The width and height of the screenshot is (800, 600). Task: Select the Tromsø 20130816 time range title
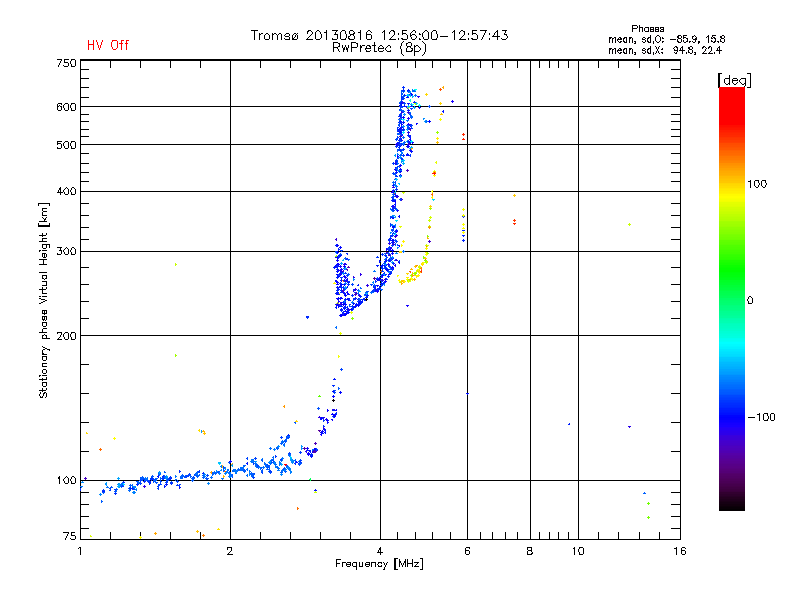(380, 35)
